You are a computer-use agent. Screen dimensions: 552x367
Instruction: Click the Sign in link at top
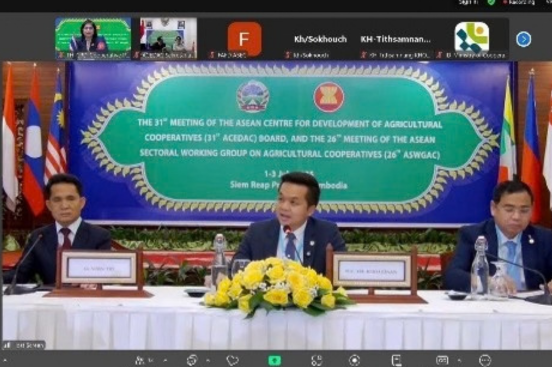[468, 2]
